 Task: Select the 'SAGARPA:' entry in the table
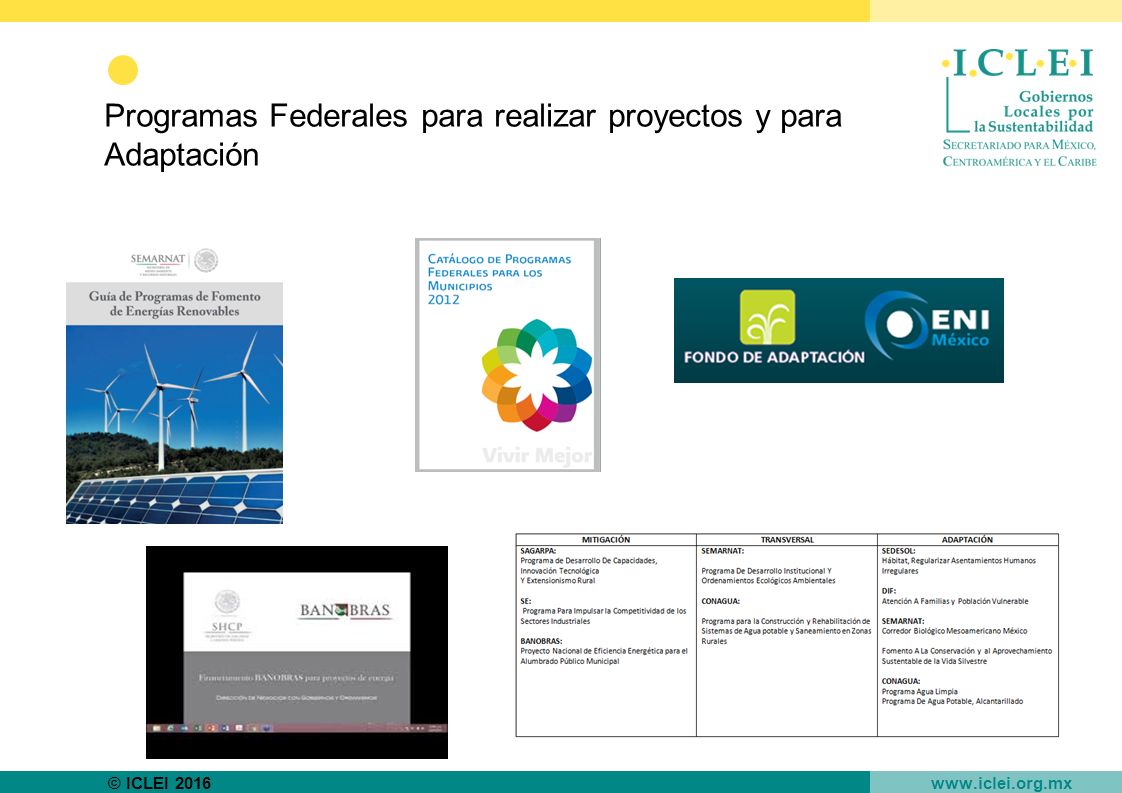click(538, 551)
